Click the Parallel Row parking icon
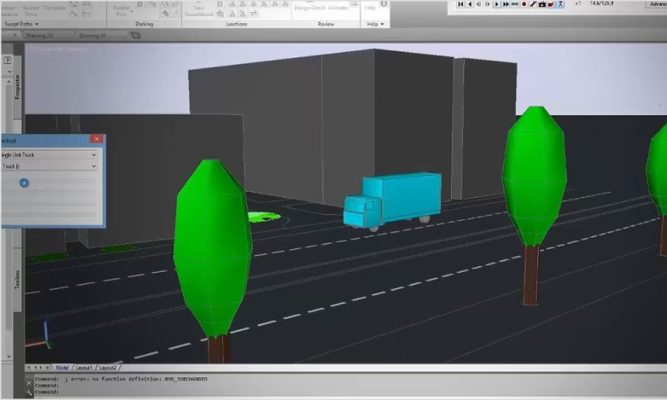 (121, 8)
